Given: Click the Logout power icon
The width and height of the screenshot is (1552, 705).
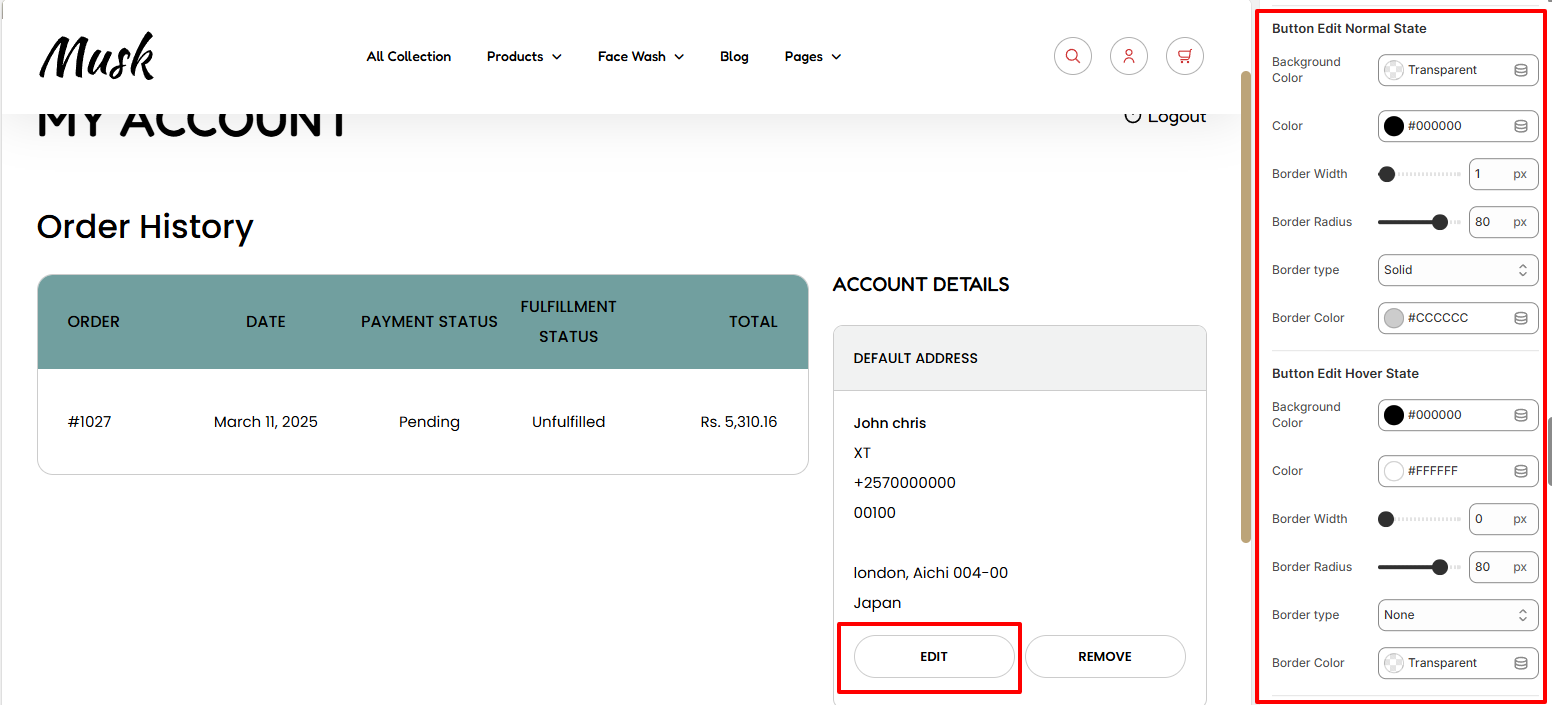Looking at the screenshot, I should click(x=1133, y=116).
